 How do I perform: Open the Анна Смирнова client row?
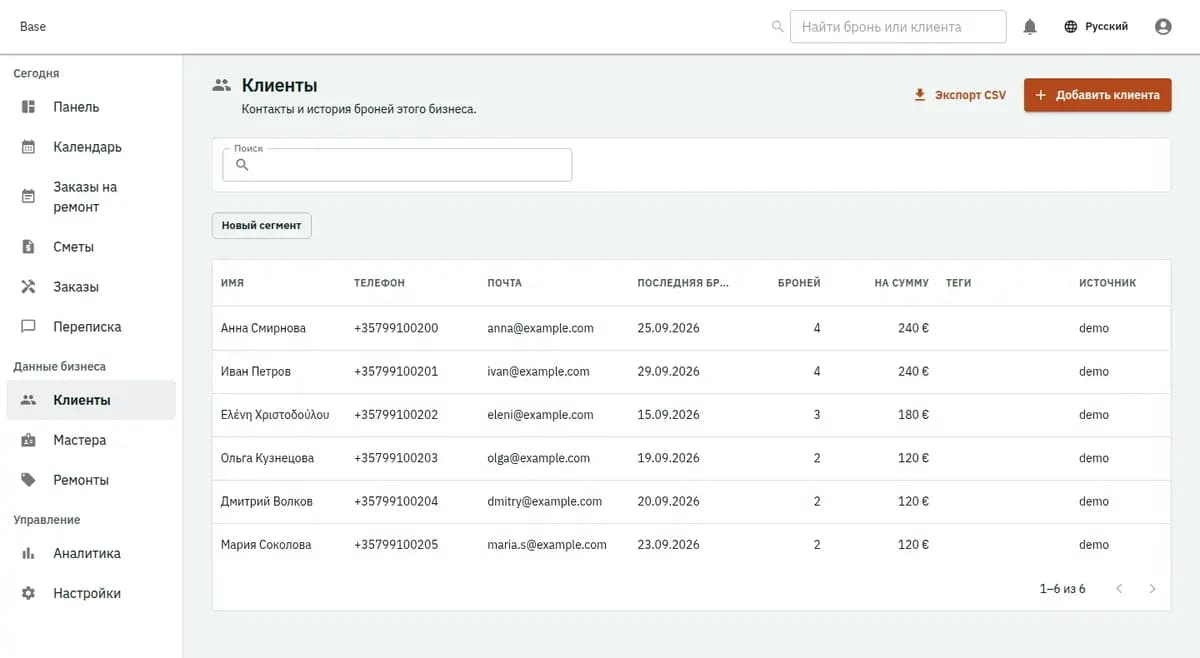691,328
